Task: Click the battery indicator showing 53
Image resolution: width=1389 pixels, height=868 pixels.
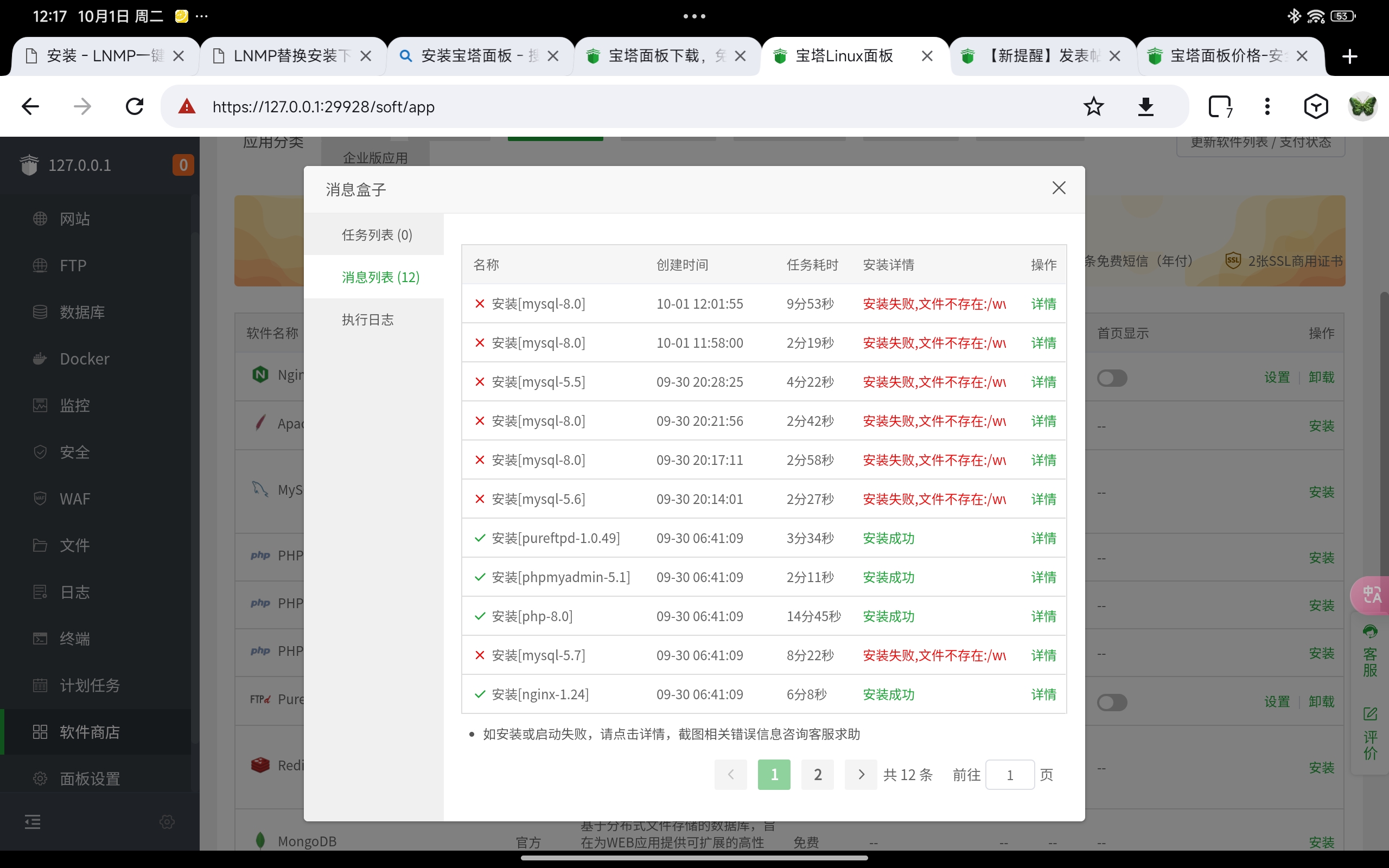Action: pyautogui.click(x=1343, y=16)
